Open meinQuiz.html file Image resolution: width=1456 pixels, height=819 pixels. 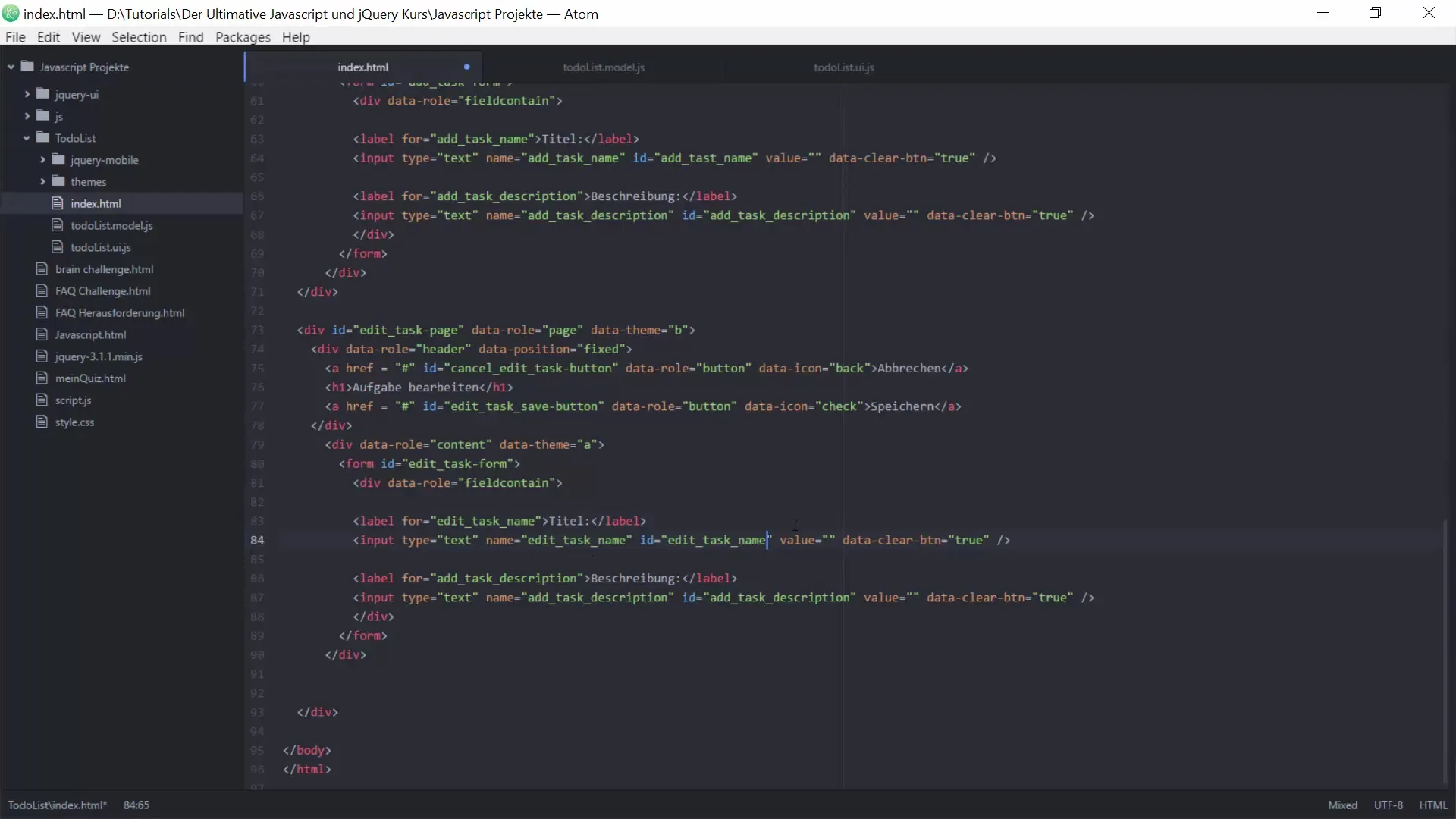pyautogui.click(x=90, y=378)
